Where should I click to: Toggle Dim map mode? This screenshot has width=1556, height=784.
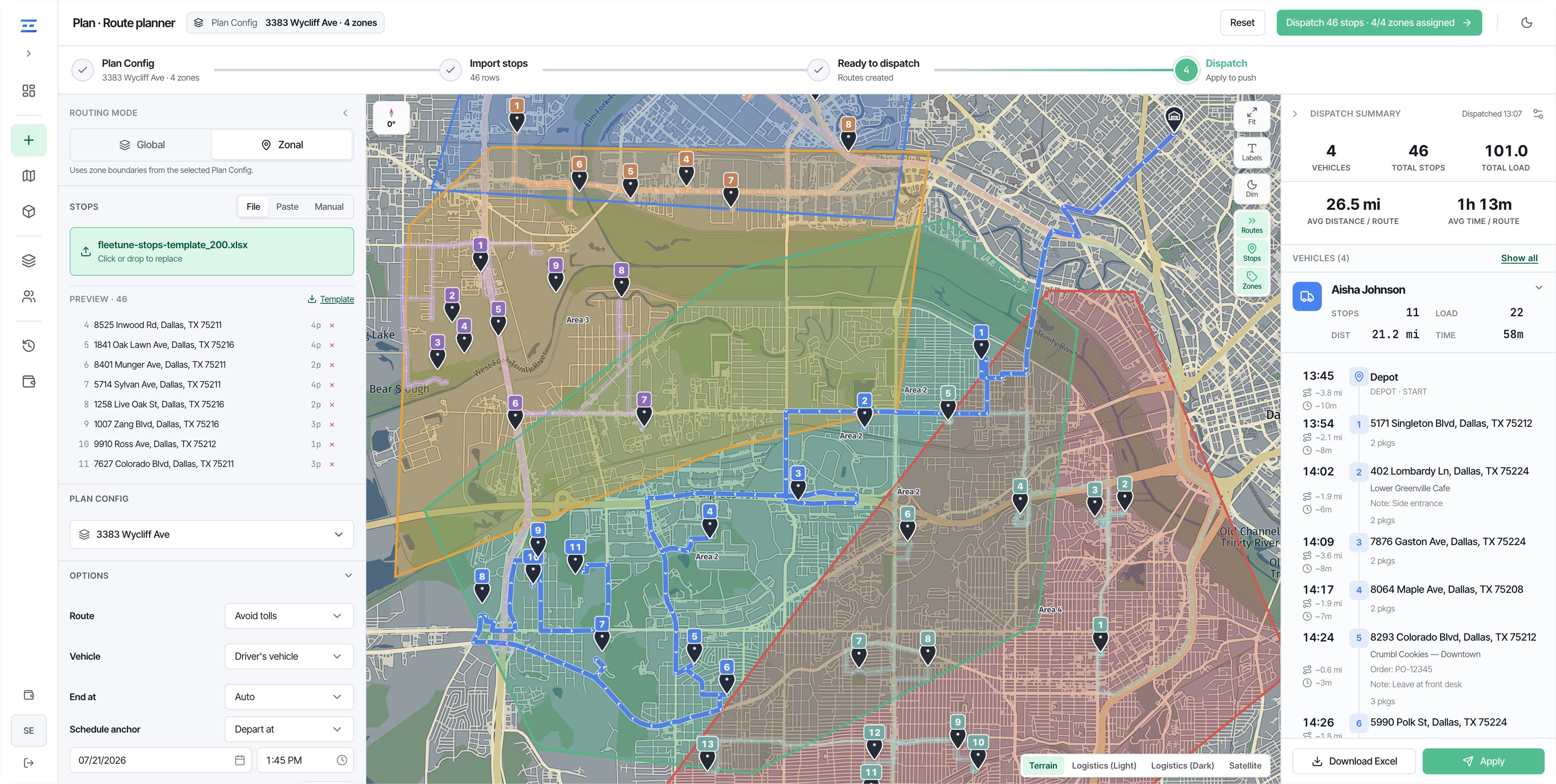tap(1252, 188)
